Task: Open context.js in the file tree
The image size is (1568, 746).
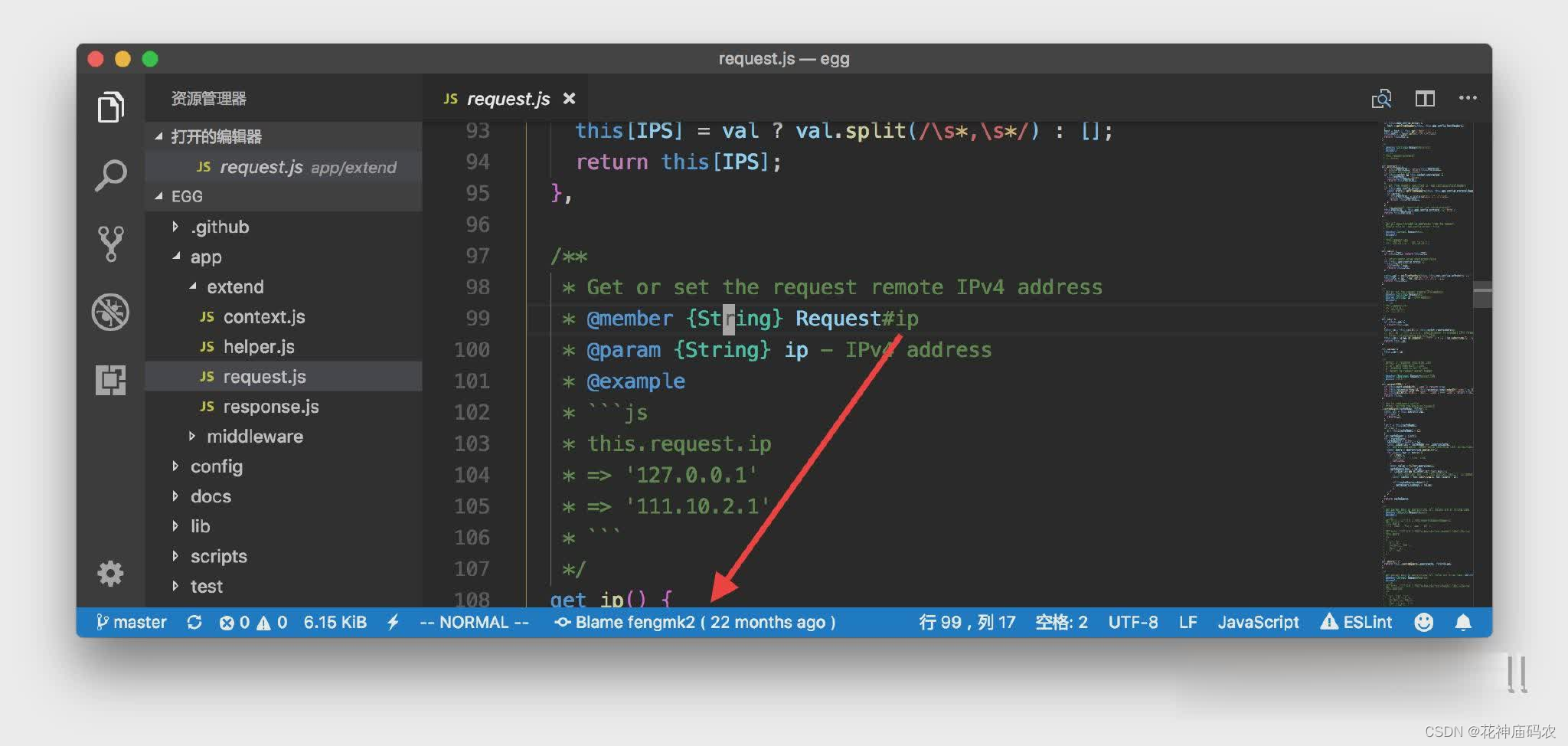Action: pos(283,316)
